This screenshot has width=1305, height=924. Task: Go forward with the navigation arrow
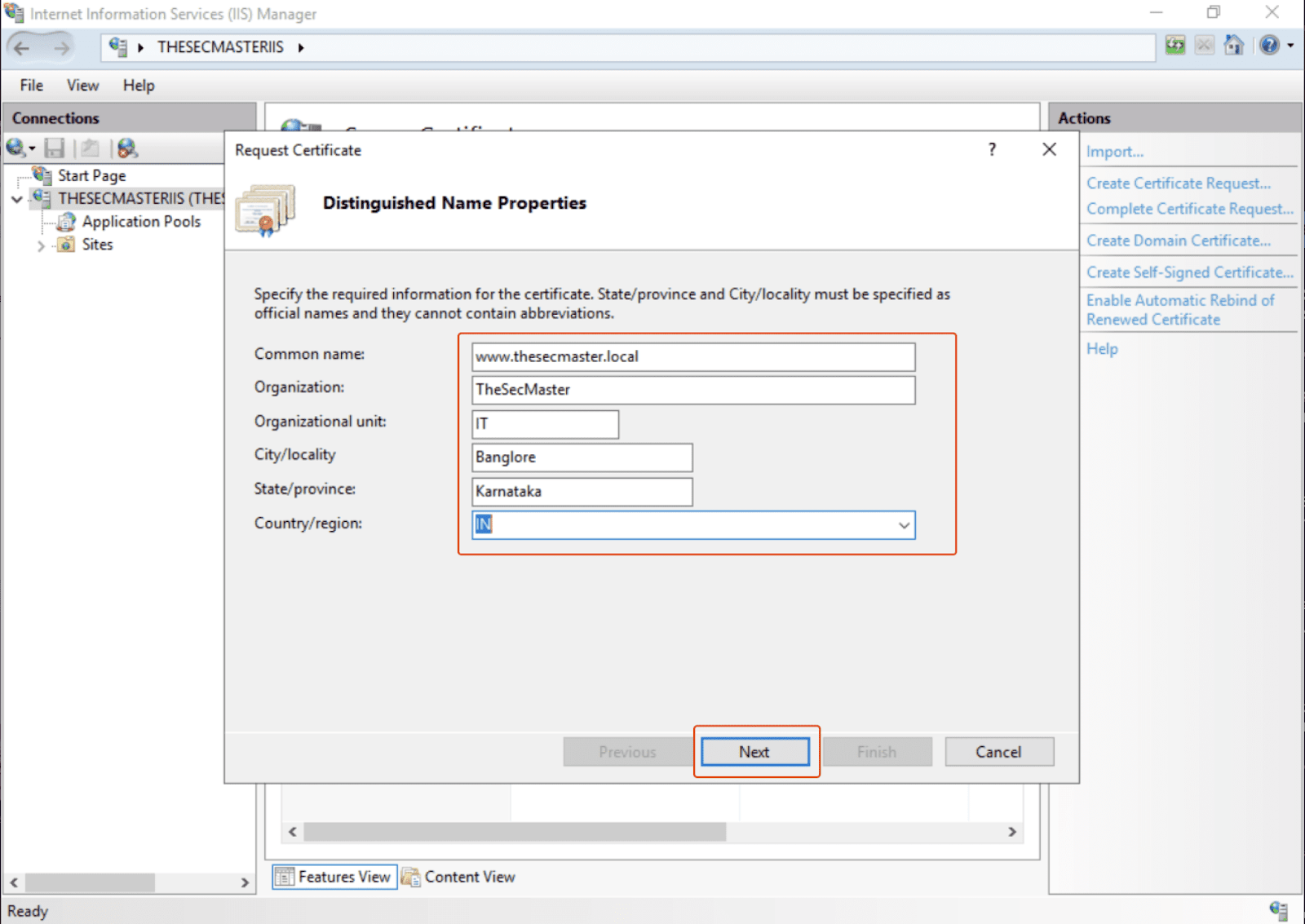coord(61,47)
